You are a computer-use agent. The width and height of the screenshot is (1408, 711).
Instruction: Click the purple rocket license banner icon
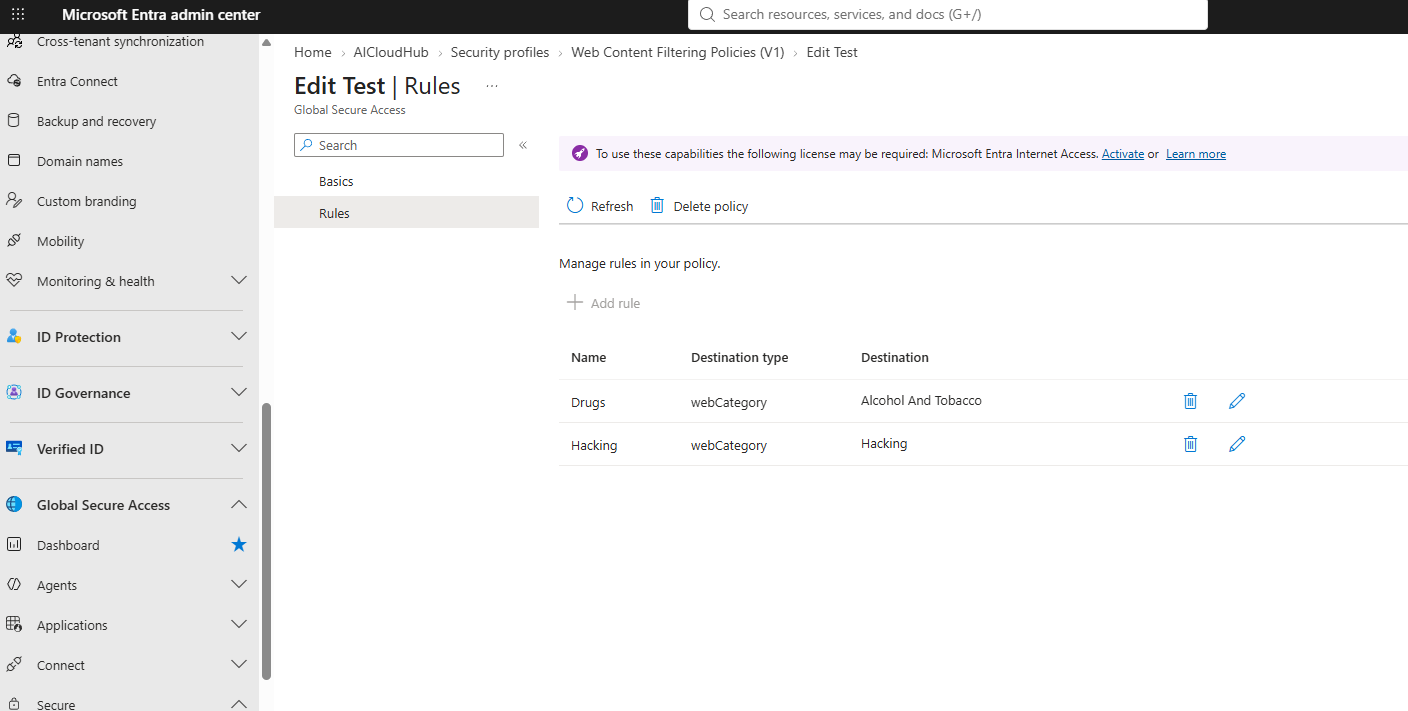(x=579, y=154)
